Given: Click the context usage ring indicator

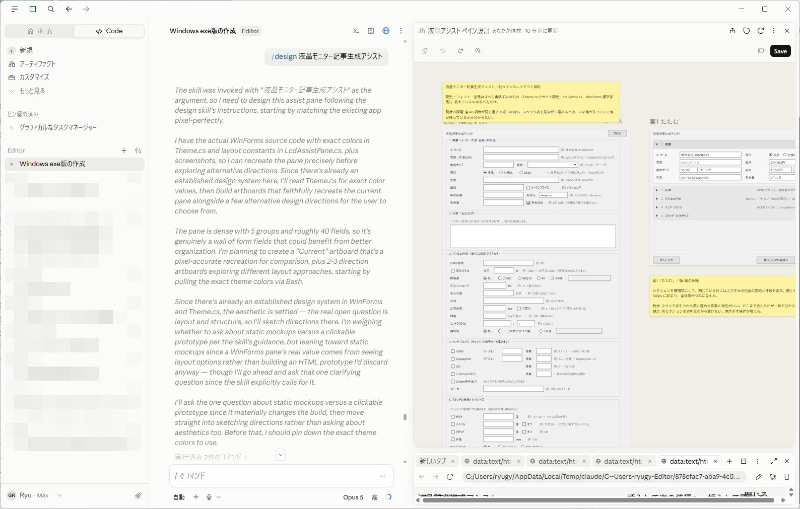Looking at the screenshot, I should tap(389, 497).
